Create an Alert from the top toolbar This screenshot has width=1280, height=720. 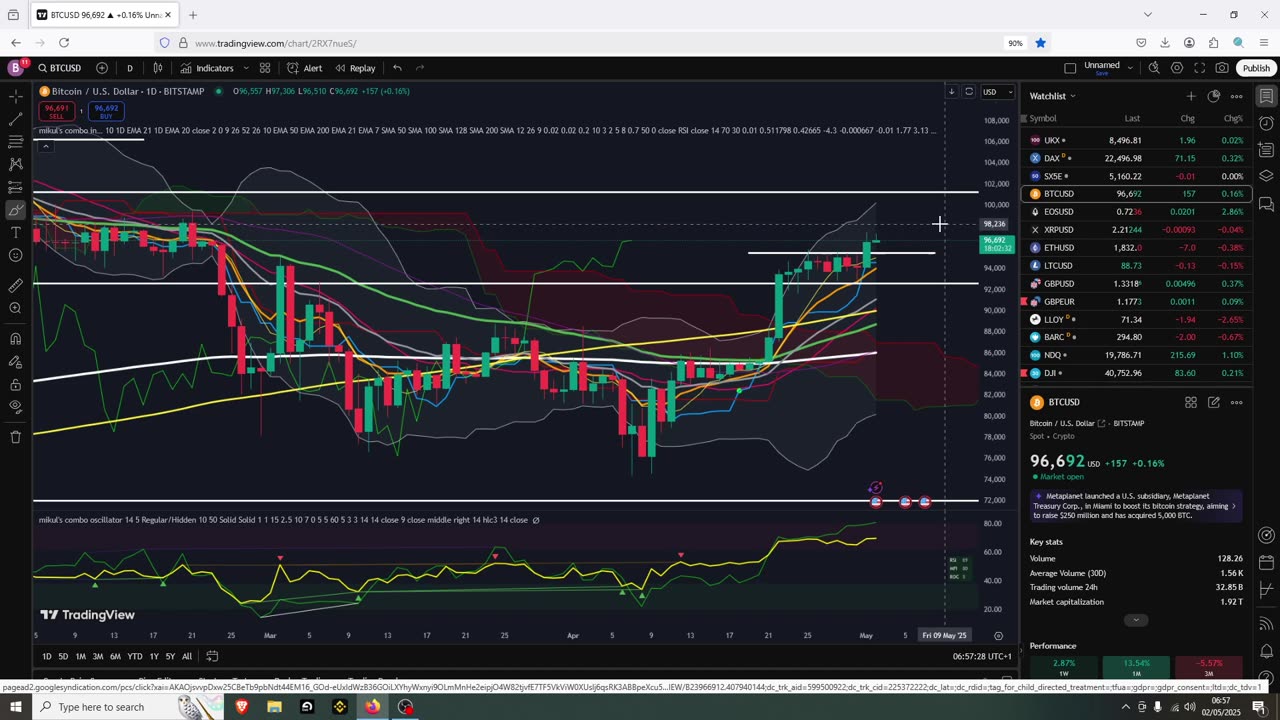click(304, 68)
